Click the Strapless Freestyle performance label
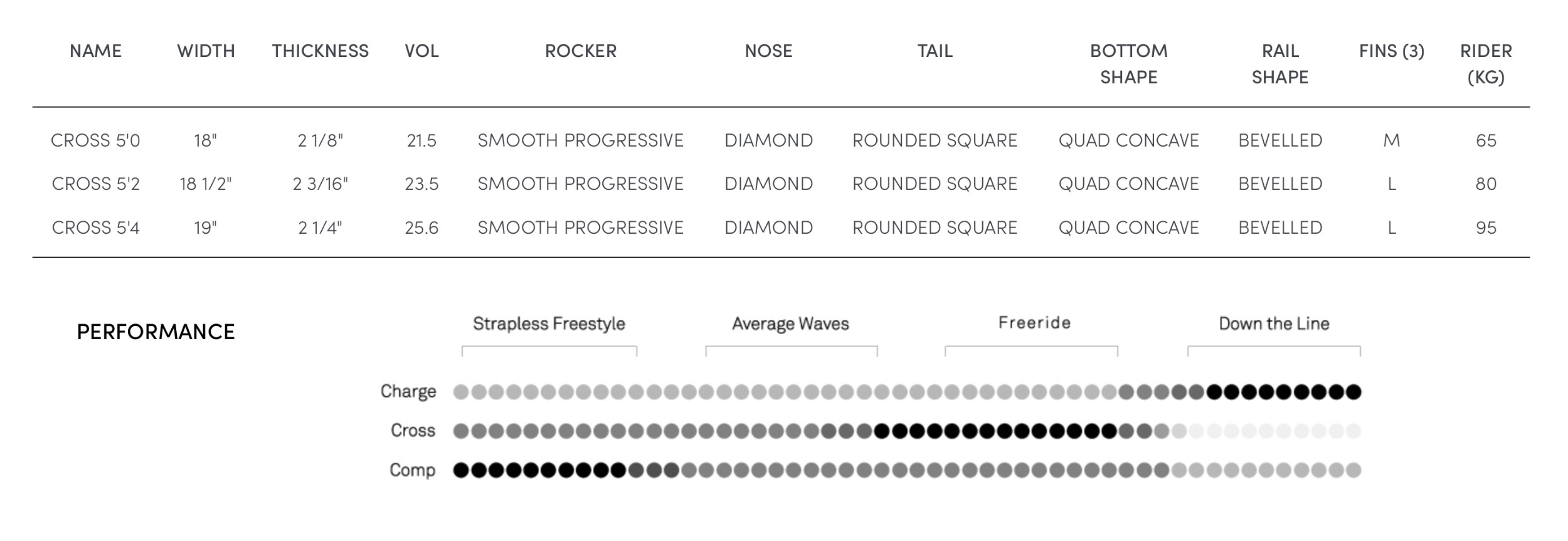 pos(549,323)
